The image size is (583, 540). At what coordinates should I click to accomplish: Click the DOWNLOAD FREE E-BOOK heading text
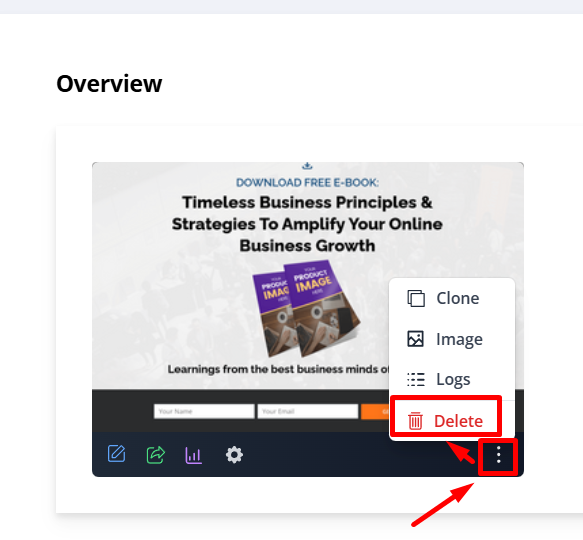(307, 183)
